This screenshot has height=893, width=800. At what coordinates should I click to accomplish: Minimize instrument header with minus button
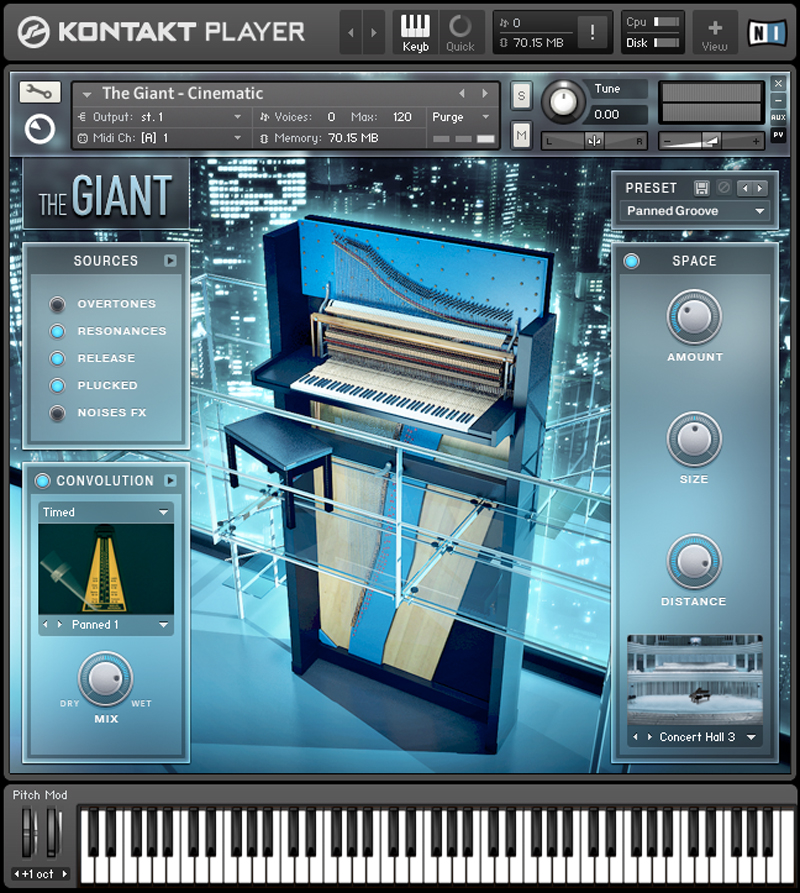778,100
